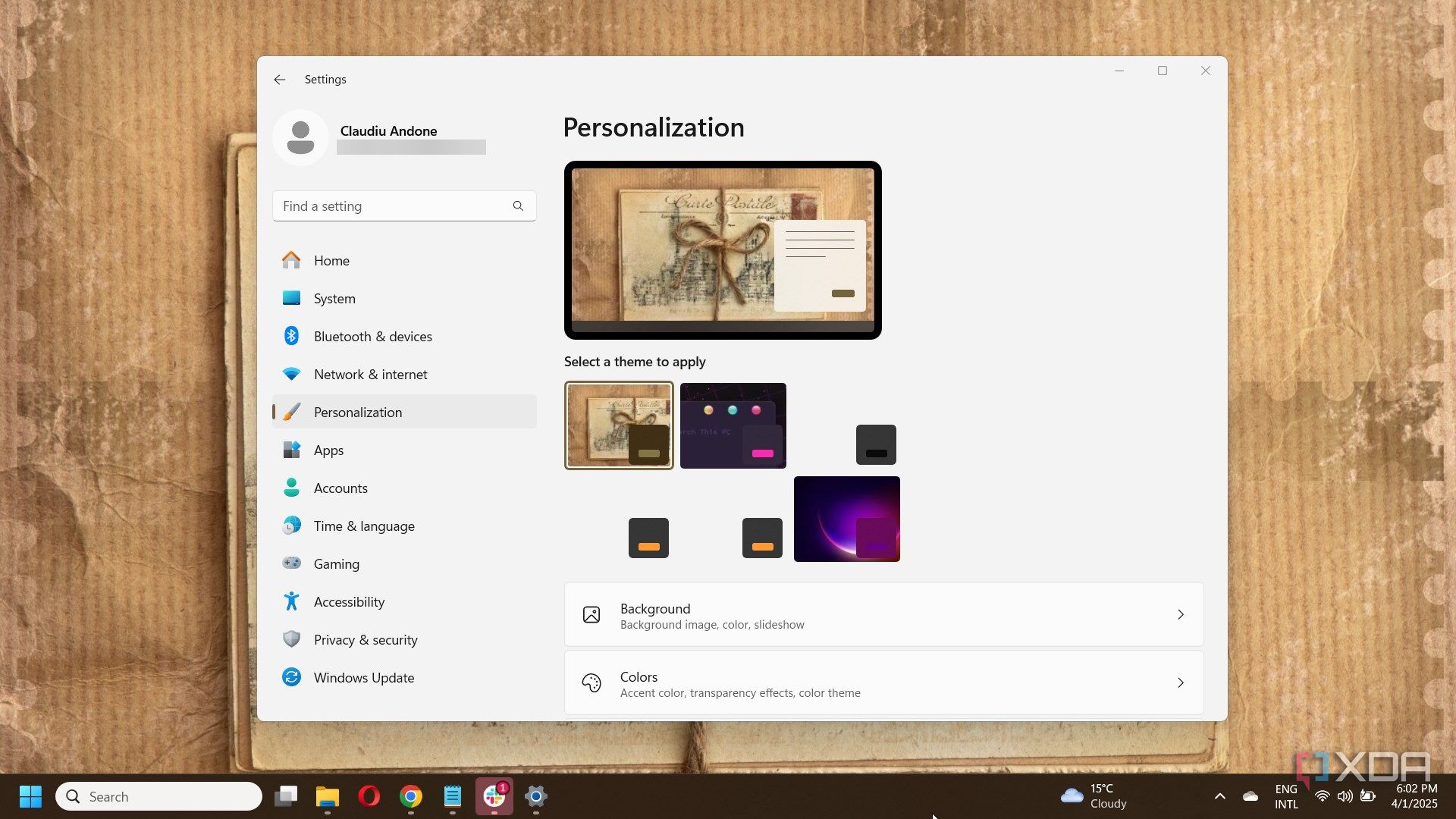The width and height of the screenshot is (1456, 819).
Task: Open Background image, color, slideshow row
Action: point(883,614)
